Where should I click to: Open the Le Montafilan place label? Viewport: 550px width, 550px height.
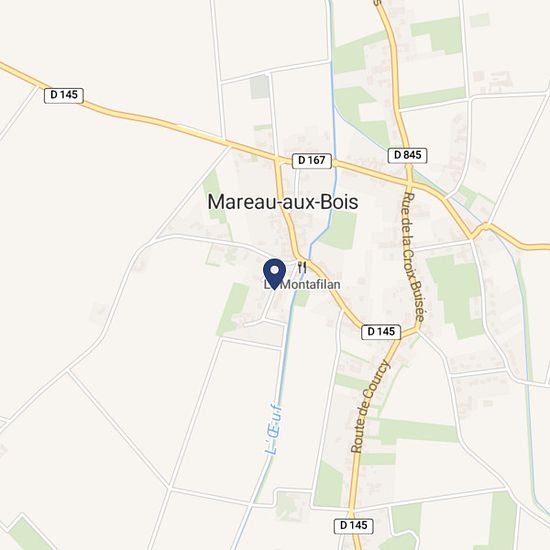(302, 284)
